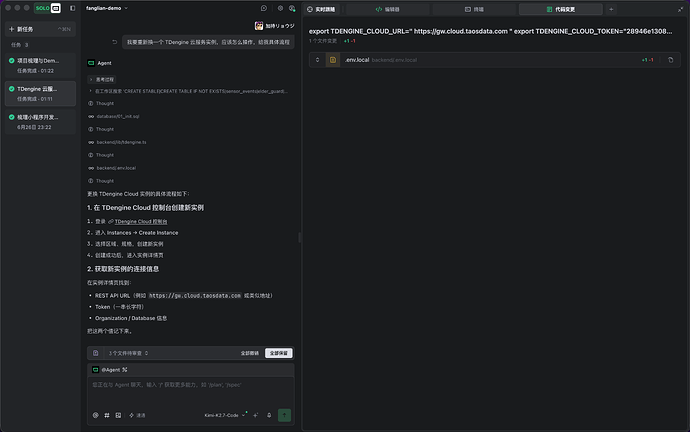Collapse the left sidebar panel icon

pos(73,8)
